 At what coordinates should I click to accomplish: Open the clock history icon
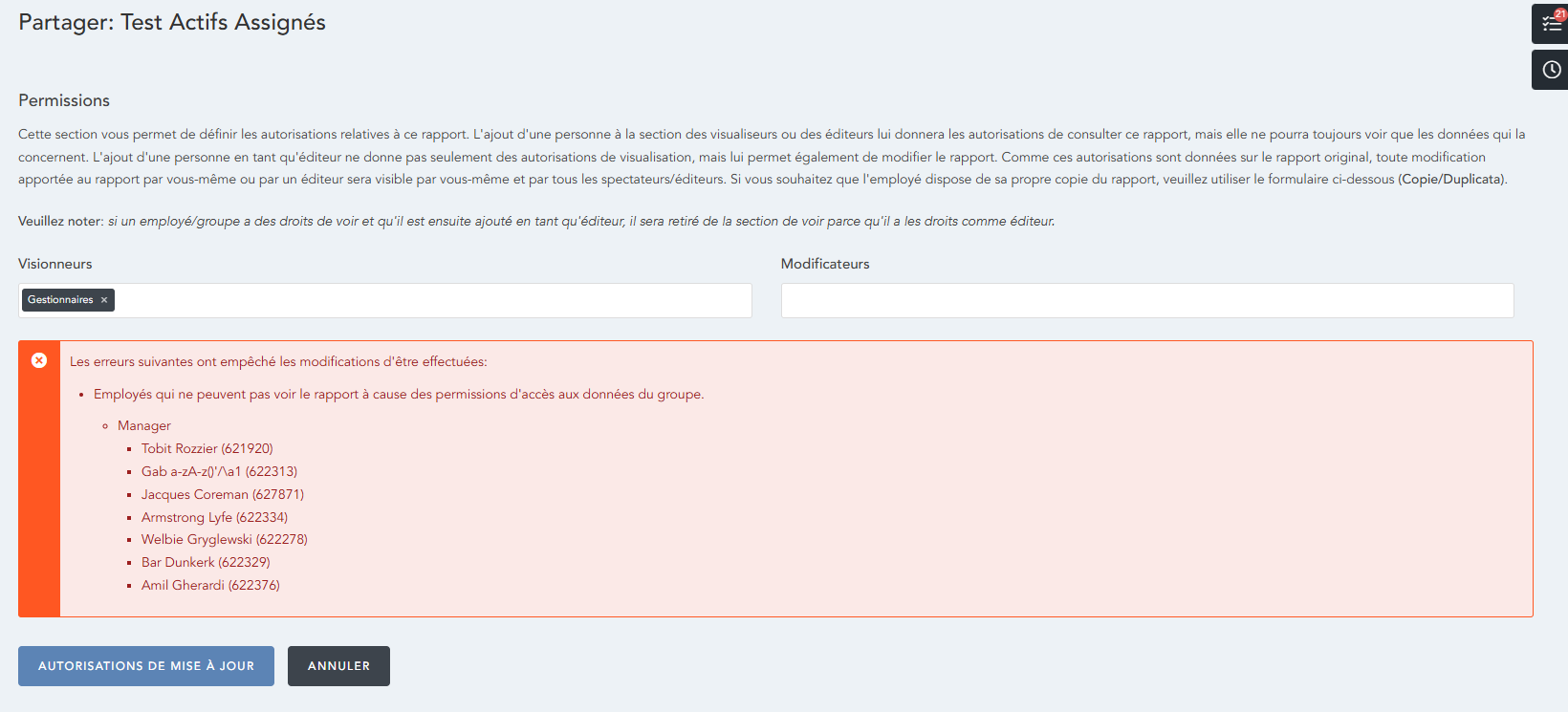1551,70
